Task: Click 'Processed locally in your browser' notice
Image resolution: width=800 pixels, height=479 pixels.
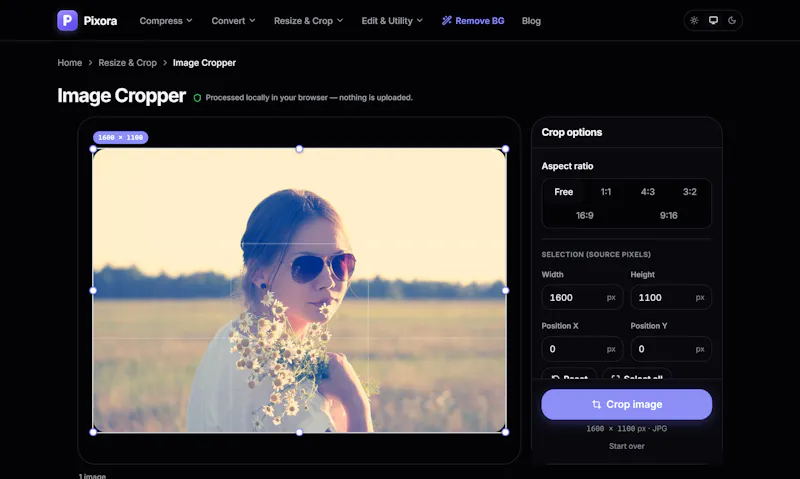Action: [309, 97]
